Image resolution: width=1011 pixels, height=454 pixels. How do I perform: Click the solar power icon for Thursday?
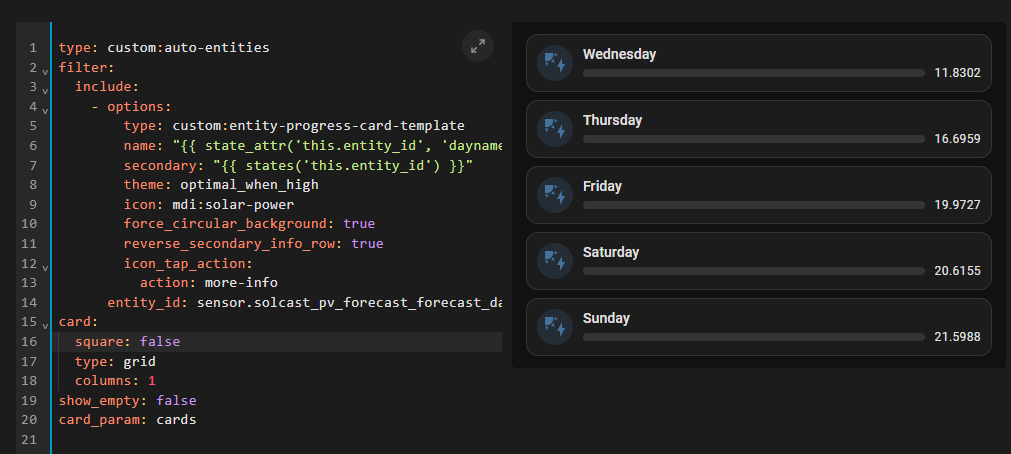point(553,129)
